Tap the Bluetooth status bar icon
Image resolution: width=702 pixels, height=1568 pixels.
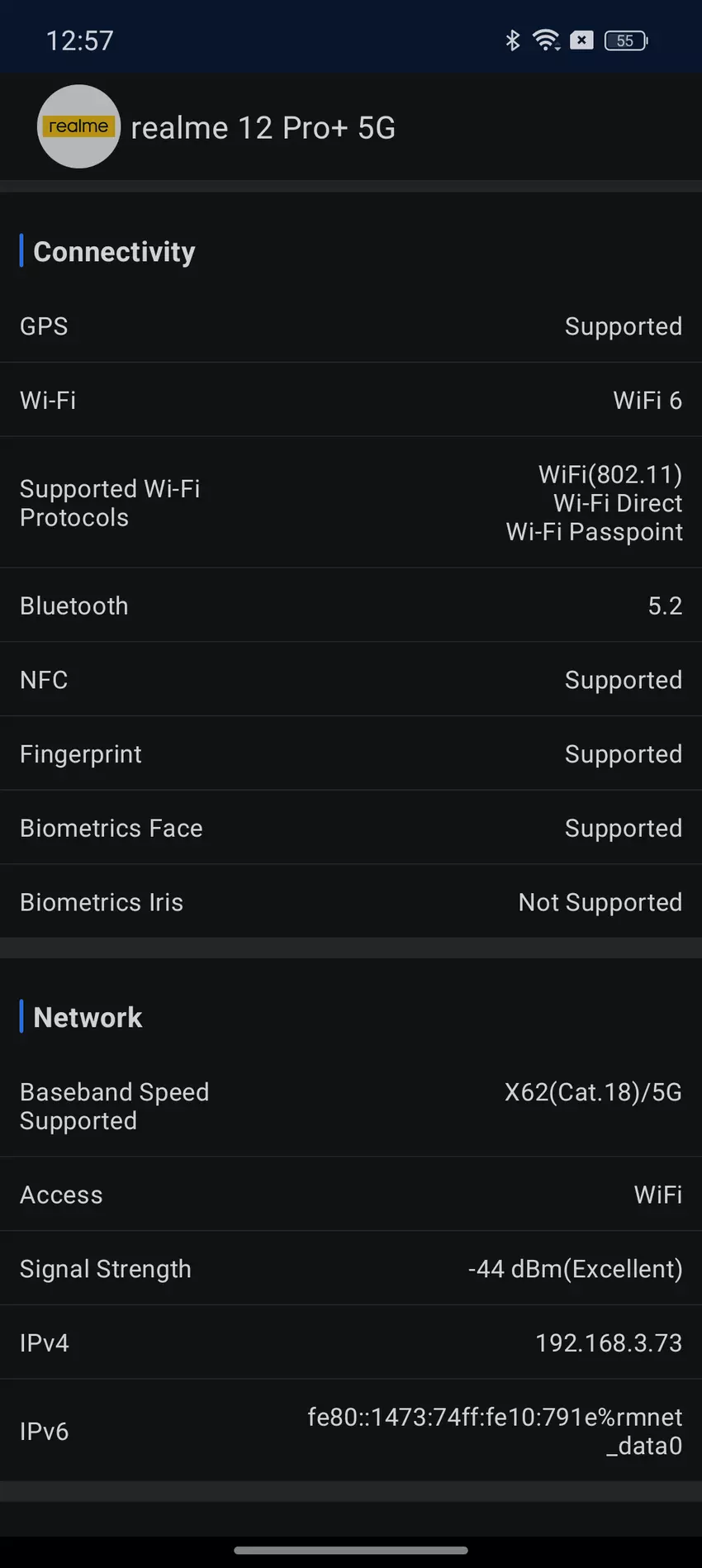pos(512,40)
